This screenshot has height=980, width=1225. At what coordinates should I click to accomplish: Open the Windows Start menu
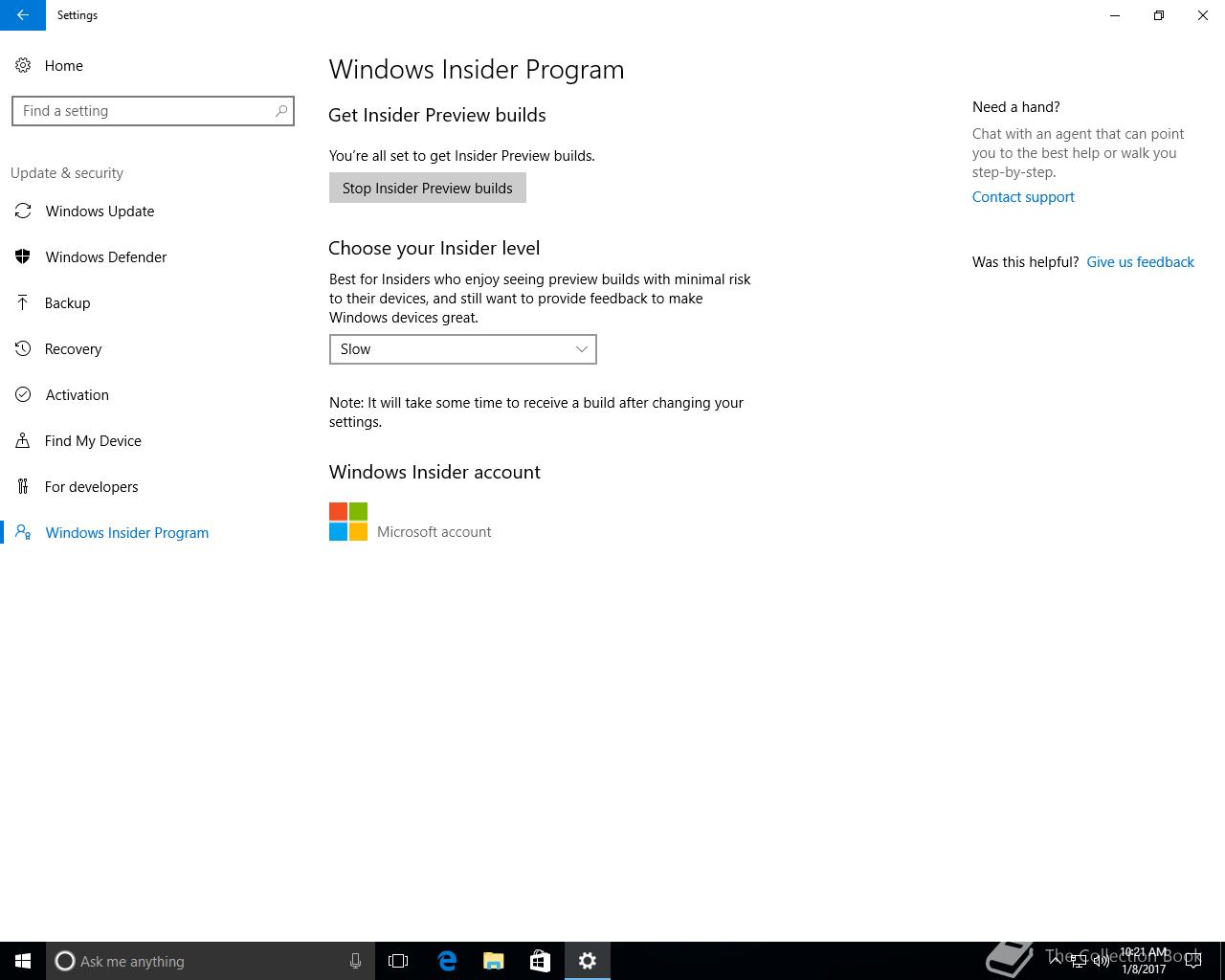click(x=23, y=961)
